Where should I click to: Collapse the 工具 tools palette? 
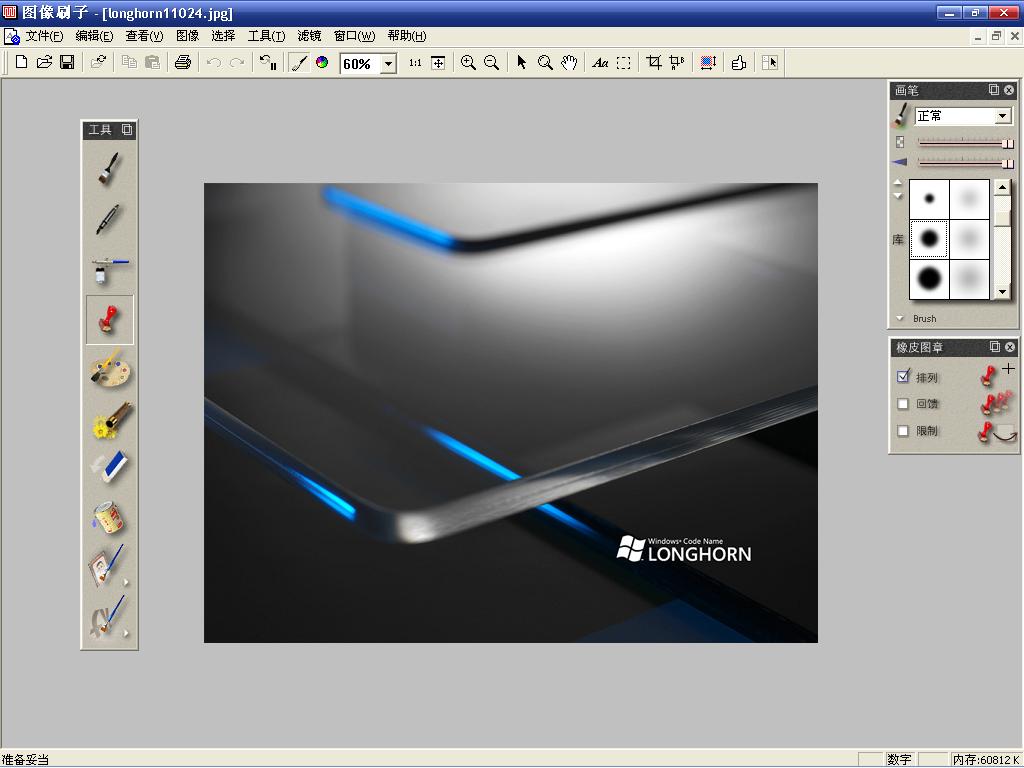pyautogui.click(x=127, y=130)
